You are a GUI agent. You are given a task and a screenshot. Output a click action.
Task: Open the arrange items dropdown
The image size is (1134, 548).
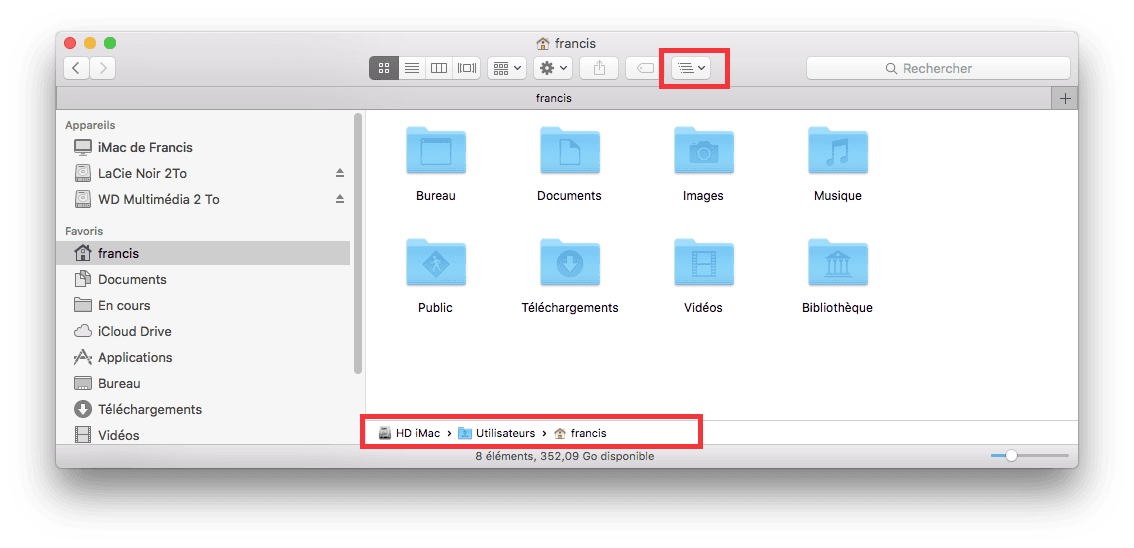507,68
